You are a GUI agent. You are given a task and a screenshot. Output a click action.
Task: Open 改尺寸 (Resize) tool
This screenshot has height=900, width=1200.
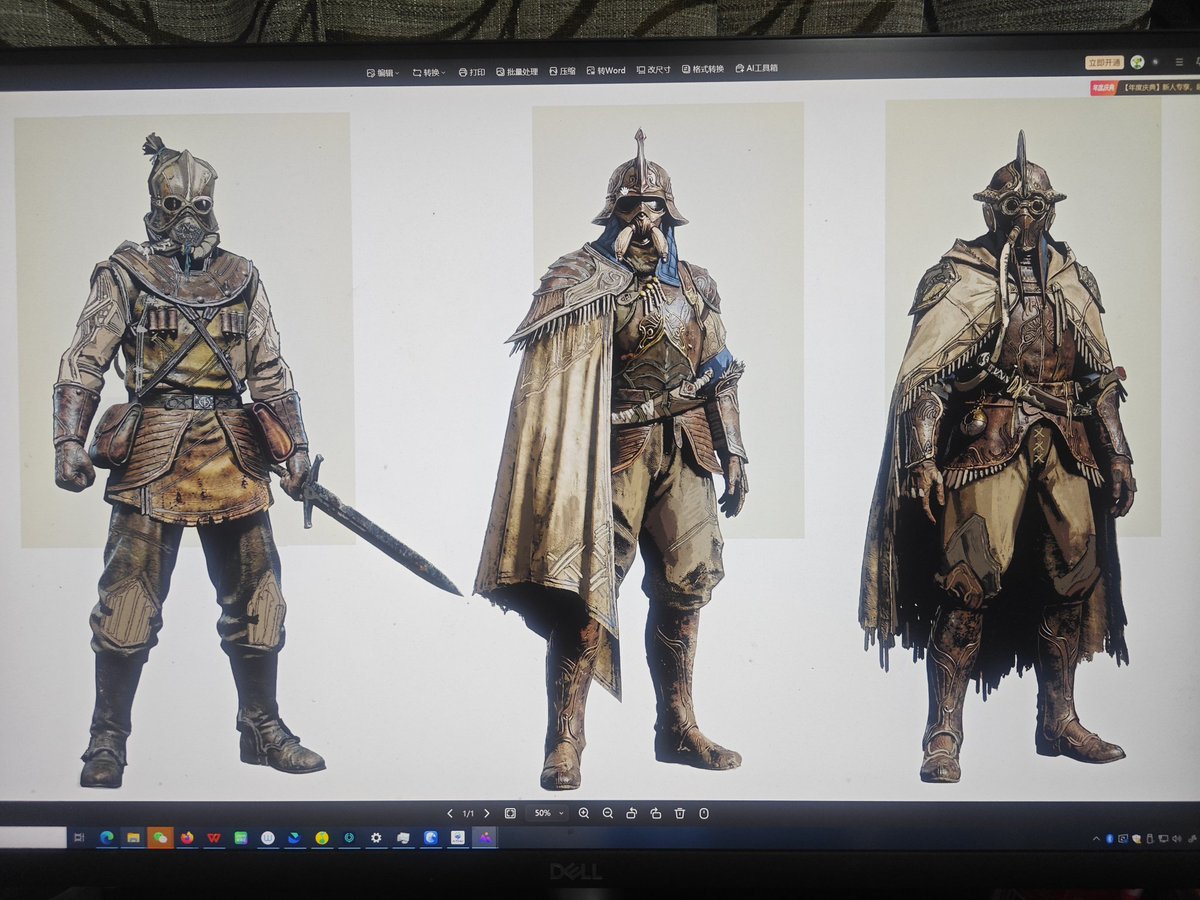click(653, 70)
